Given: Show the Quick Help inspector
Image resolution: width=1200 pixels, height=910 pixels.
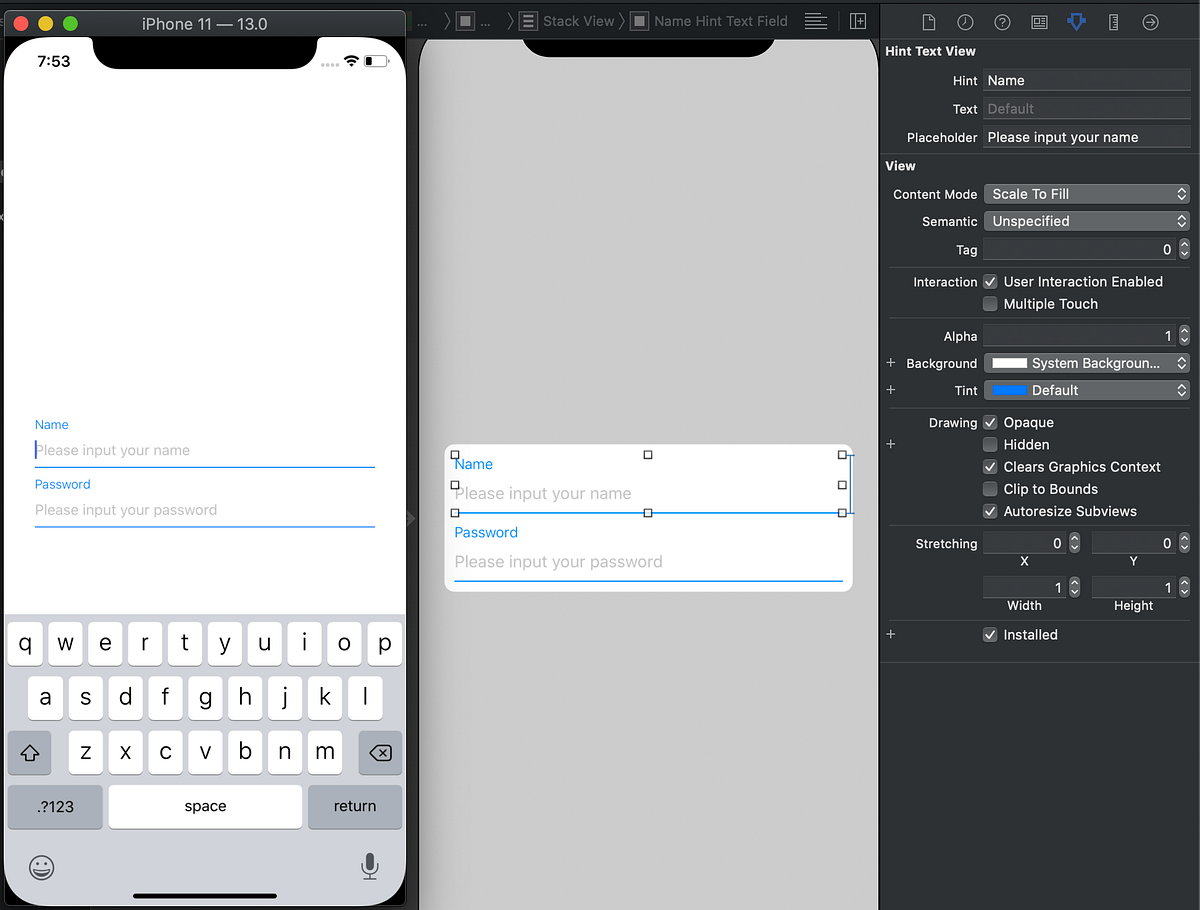Looking at the screenshot, I should coord(1003,21).
